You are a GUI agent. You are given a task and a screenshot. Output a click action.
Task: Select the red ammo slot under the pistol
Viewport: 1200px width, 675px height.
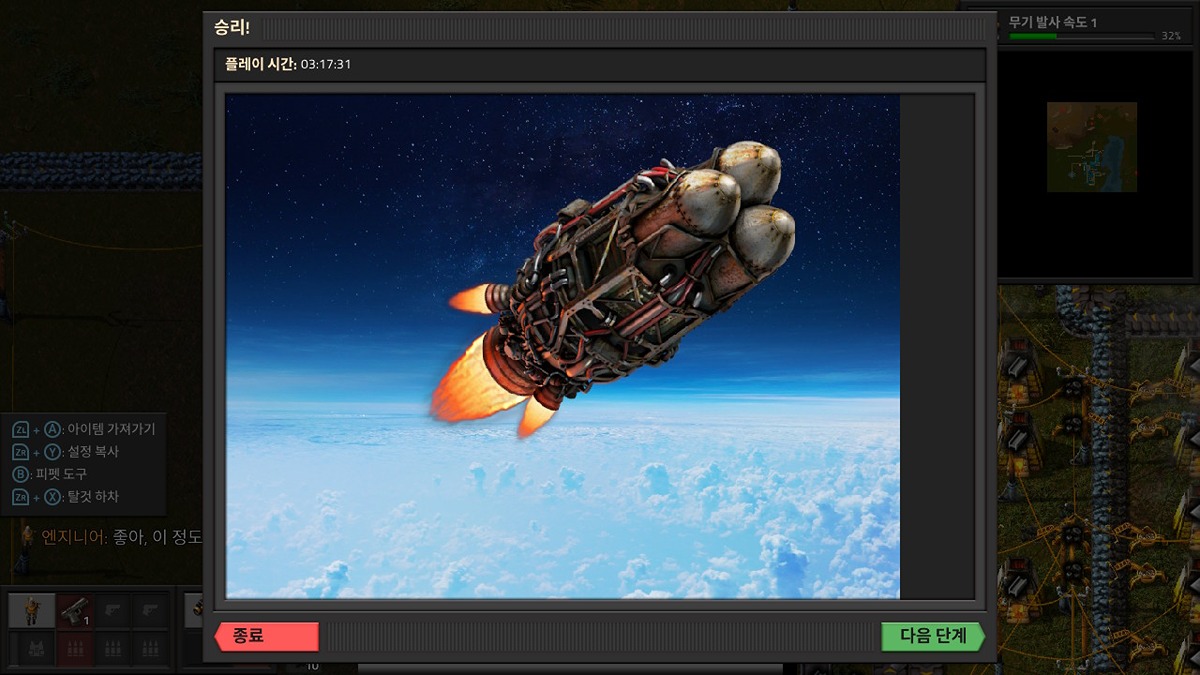(74, 648)
